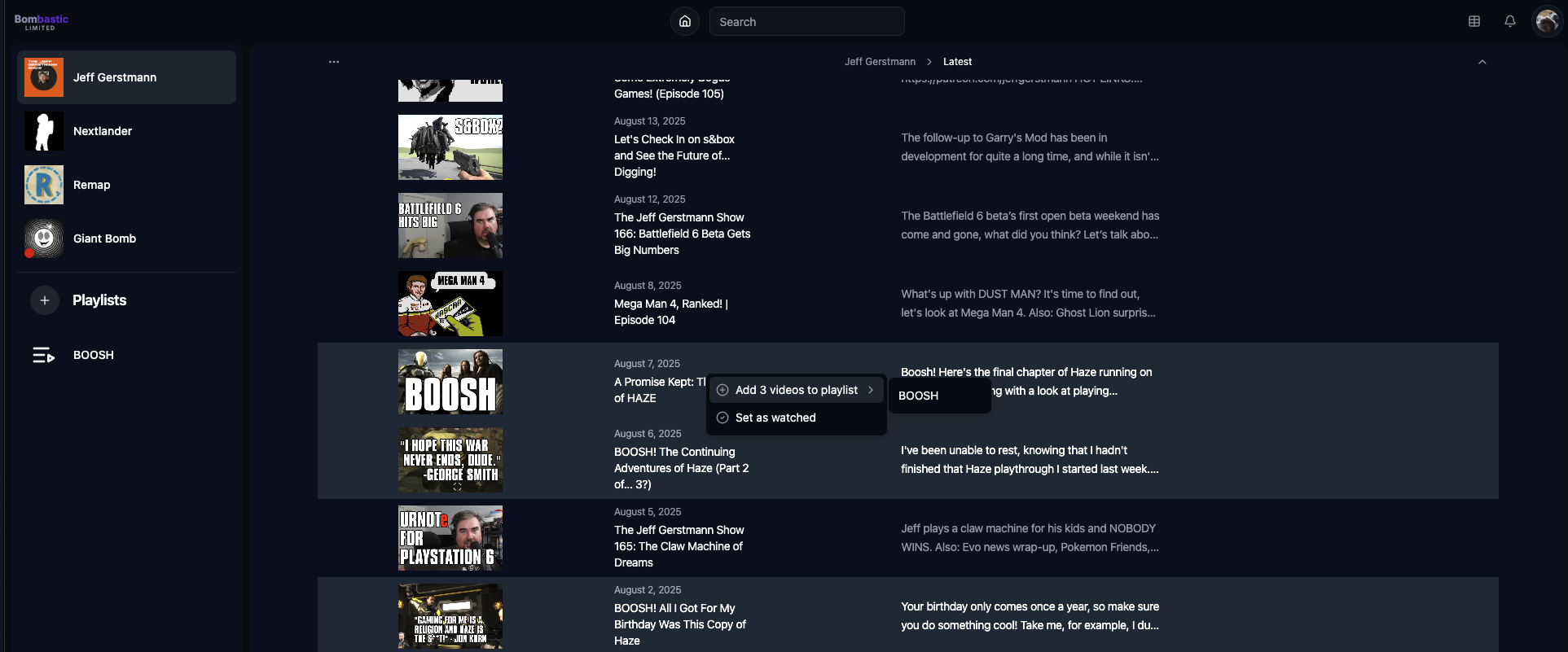Click the Battlefield 6 beta description
This screenshot has width=1568, height=652.
pos(1030,225)
